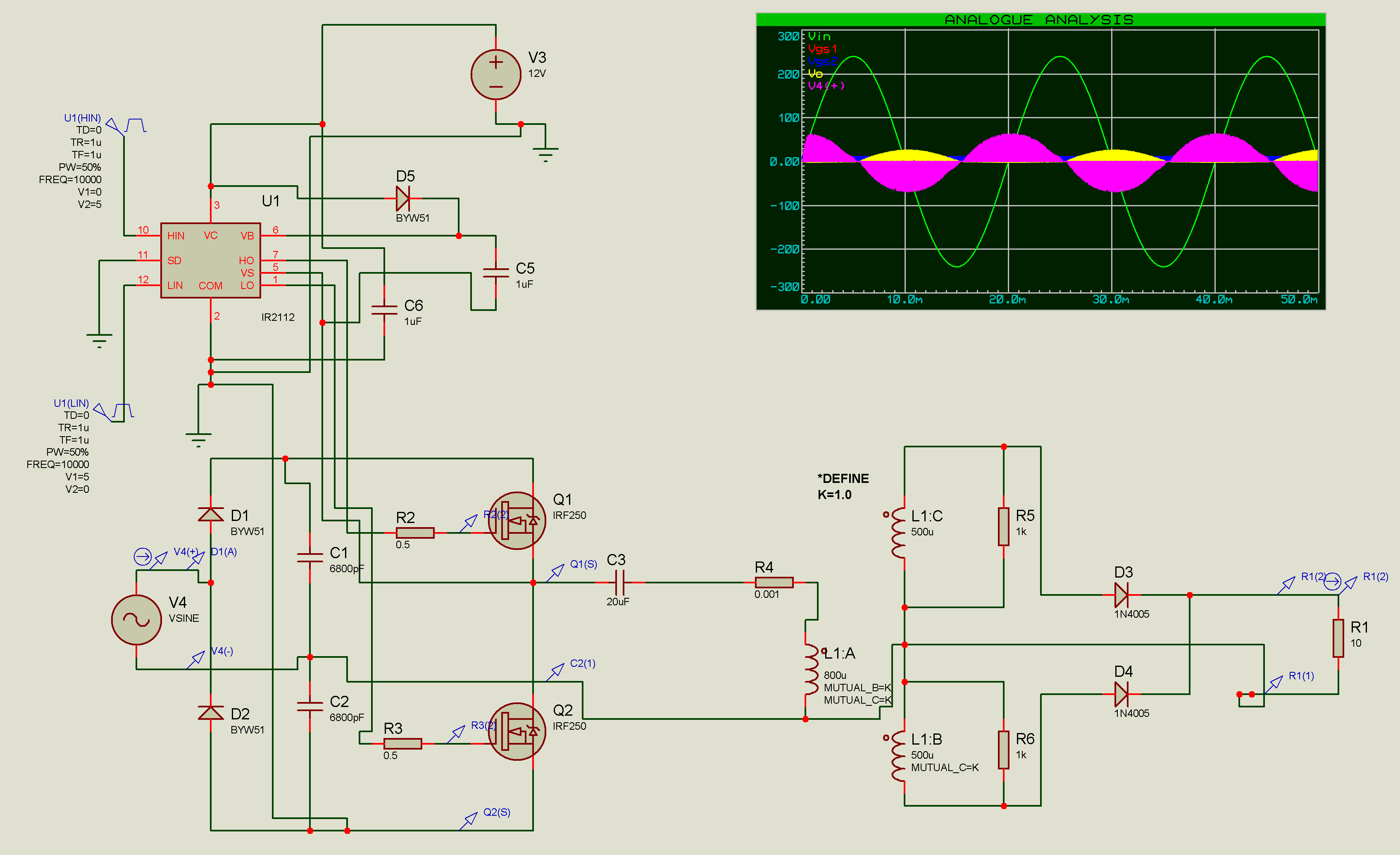Click the D3 1N4005 diode symbol
Viewport: 1400px width, 855px height.
pos(1121,595)
